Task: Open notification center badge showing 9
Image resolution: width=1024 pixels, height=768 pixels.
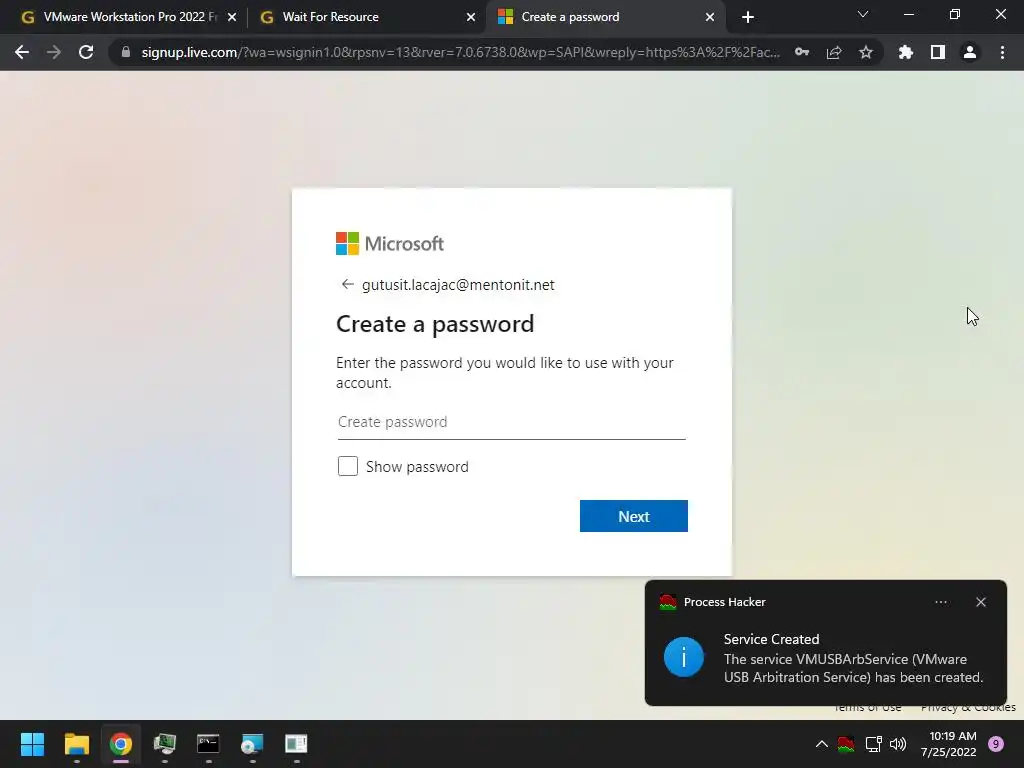Action: tap(996, 744)
